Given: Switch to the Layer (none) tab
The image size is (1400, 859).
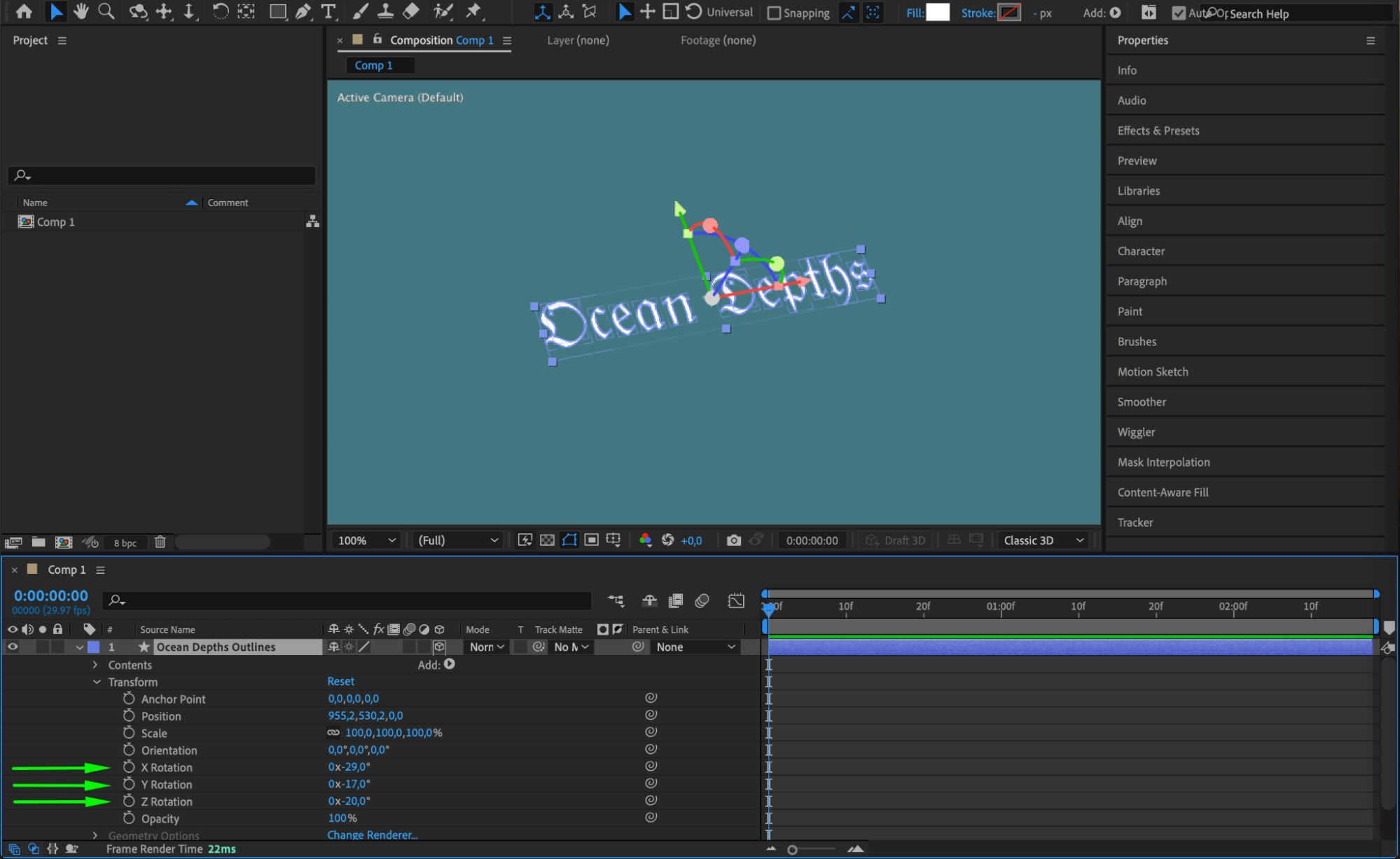Looking at the screenshot, I should click(578, 40).
